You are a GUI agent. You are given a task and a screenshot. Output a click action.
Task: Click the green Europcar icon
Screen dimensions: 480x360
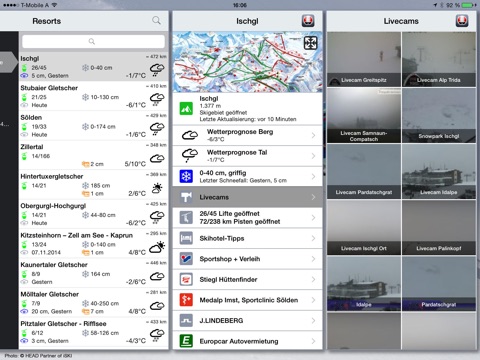tap(186, 341)
